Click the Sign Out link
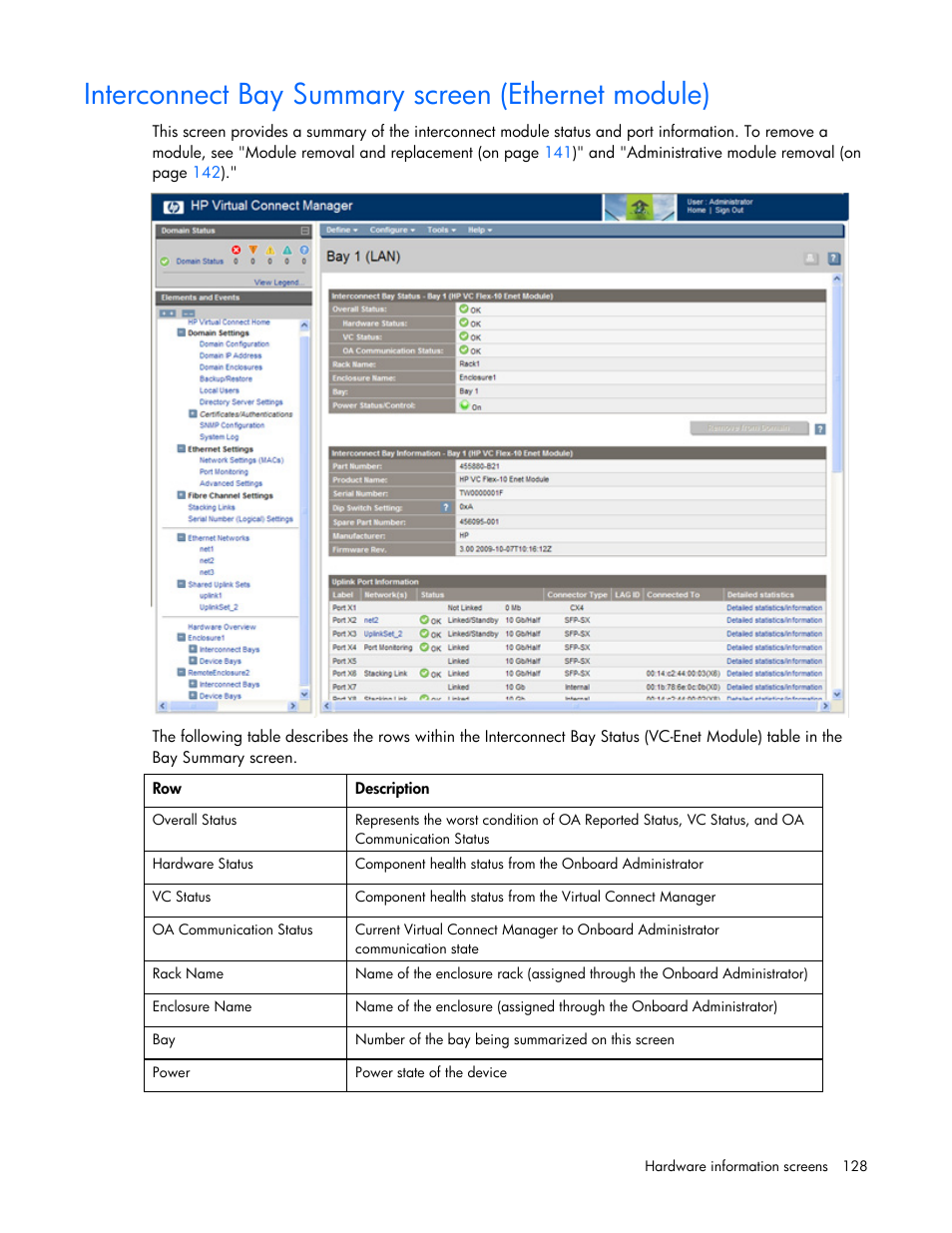The image size is (952, 1233). 729,211
